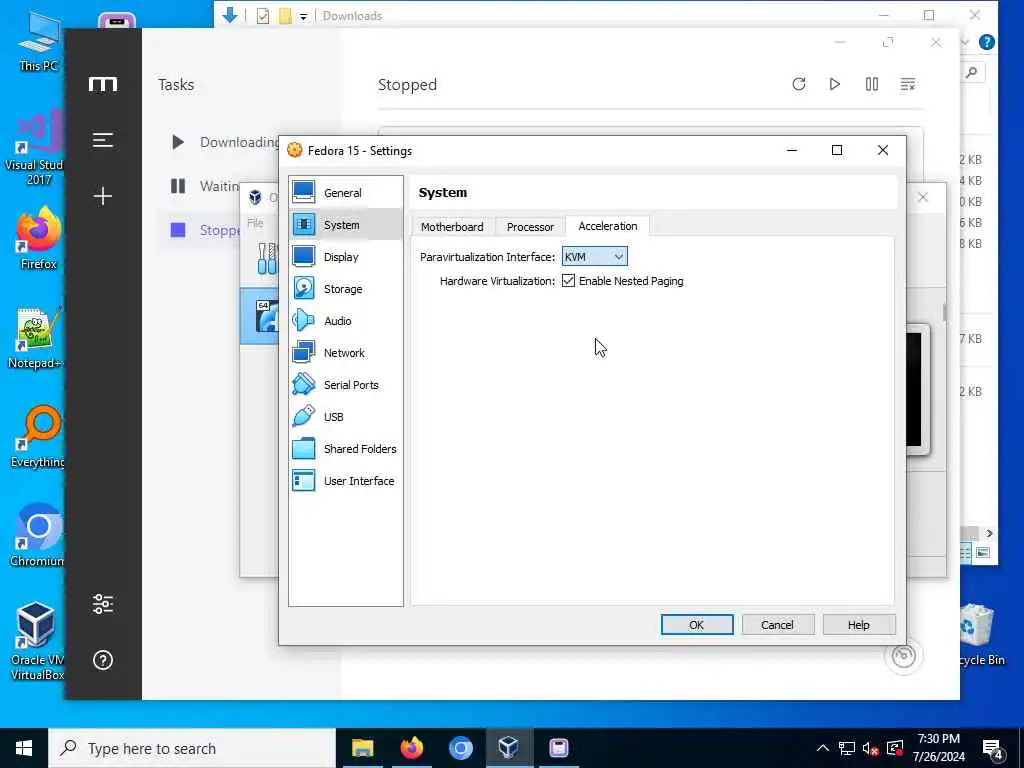Switch to VirtualBox from taskbar

(509, 748)
